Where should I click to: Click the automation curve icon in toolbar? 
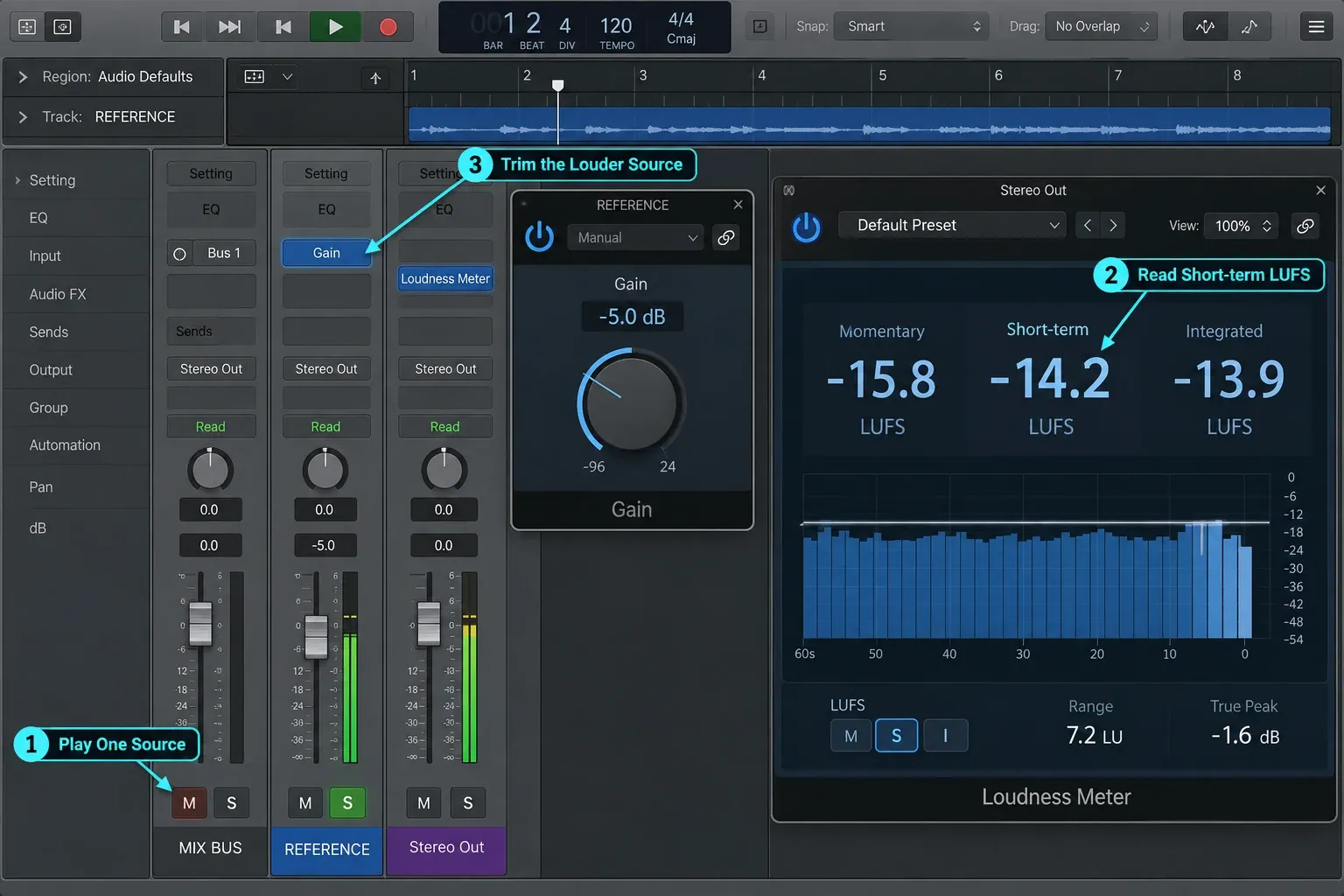pyautogui.click(x=1249, y=27)
